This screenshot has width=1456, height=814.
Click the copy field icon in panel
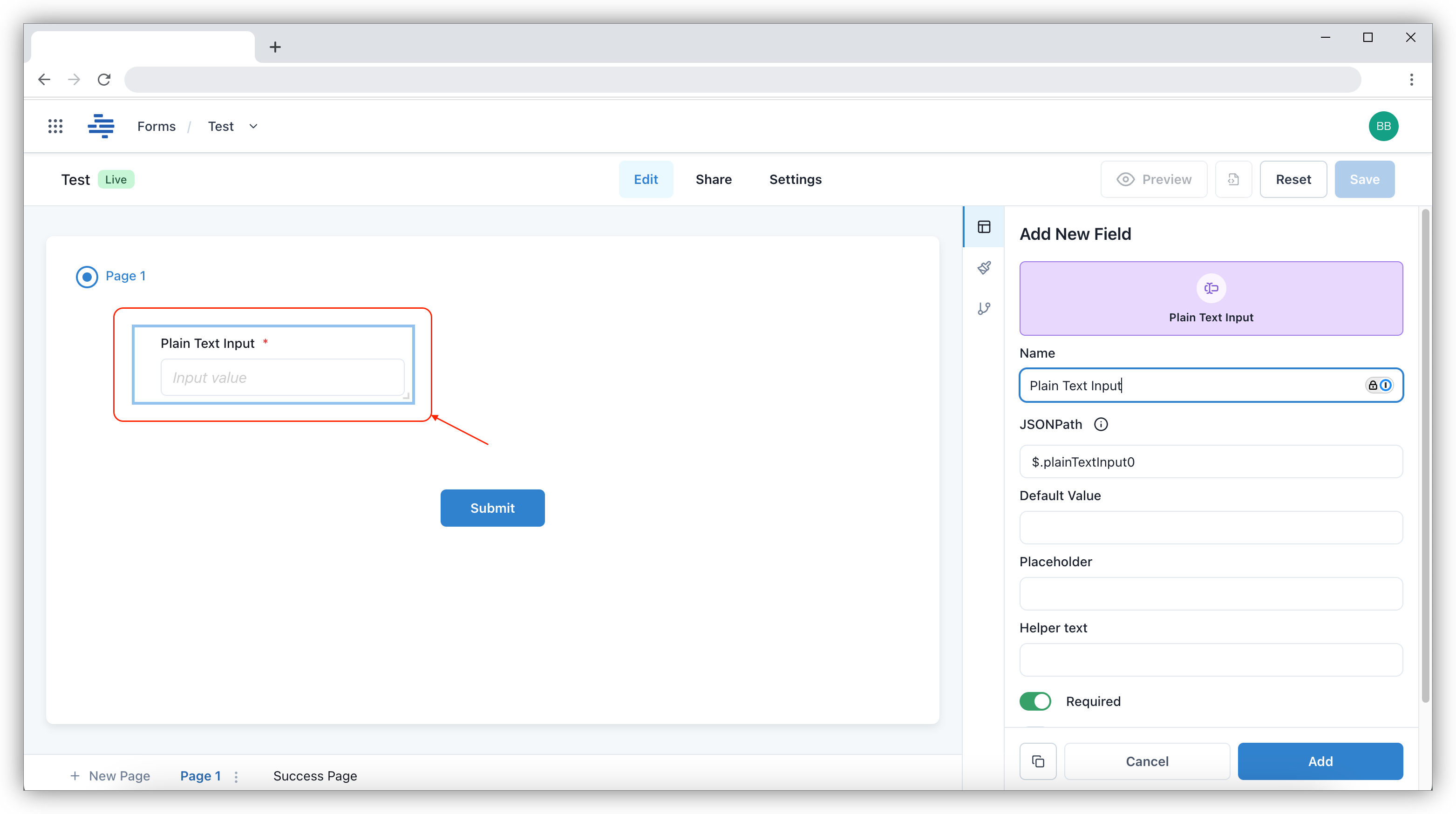1038,761
